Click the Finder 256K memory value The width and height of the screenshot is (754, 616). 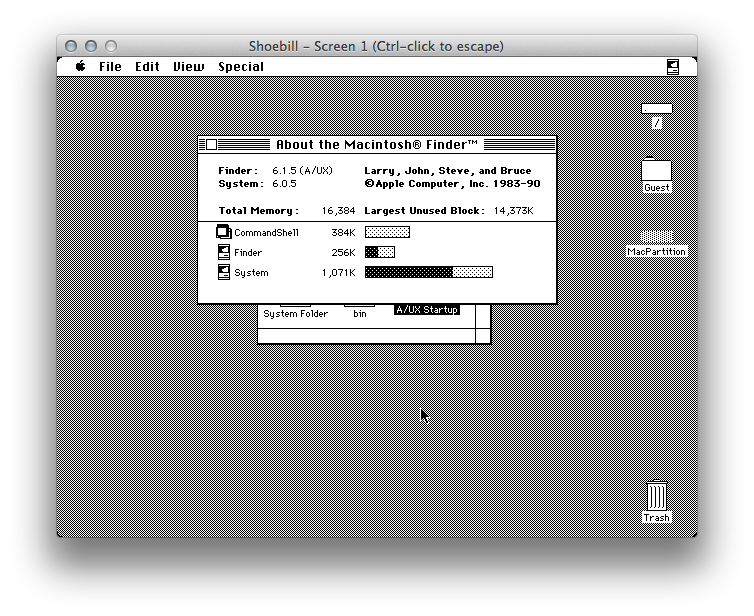pyautogui.click(x=343, y=252)
